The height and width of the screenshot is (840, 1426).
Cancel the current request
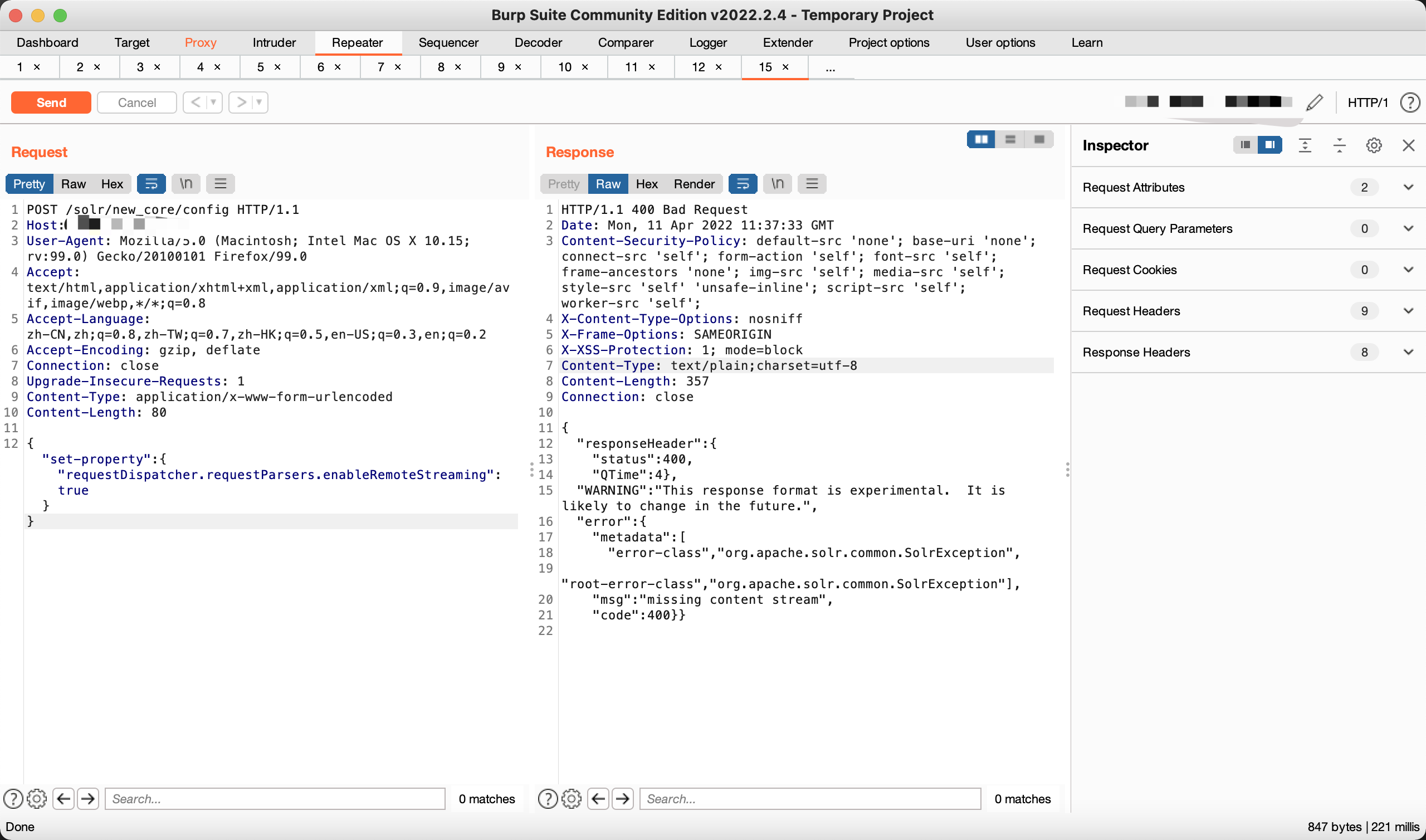[x=136, y=102]
